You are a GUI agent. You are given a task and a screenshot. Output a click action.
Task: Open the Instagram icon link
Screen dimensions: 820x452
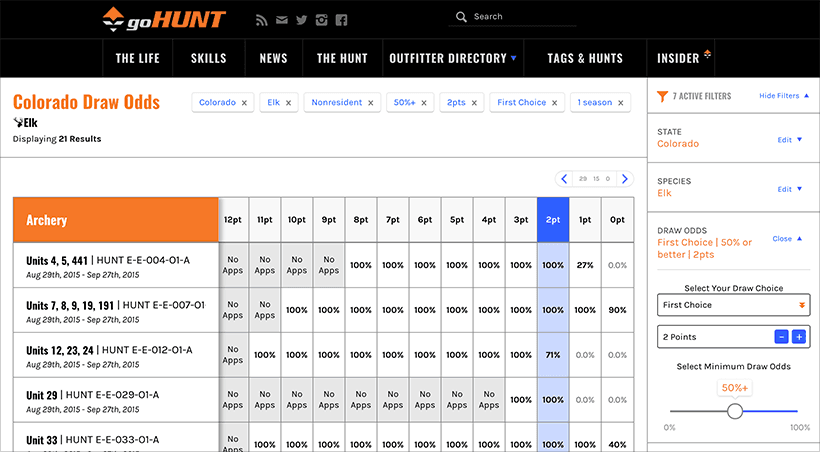322,20
